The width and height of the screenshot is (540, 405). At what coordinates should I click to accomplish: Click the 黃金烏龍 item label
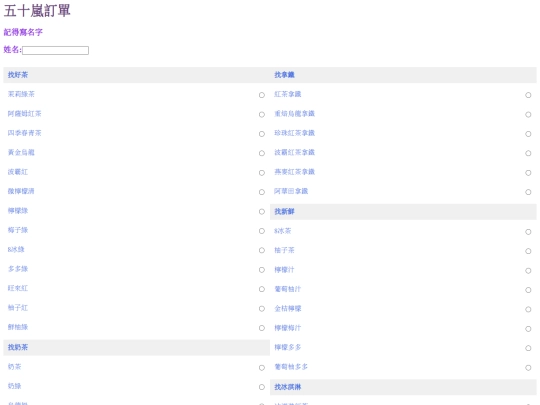(x=21, y=152)
